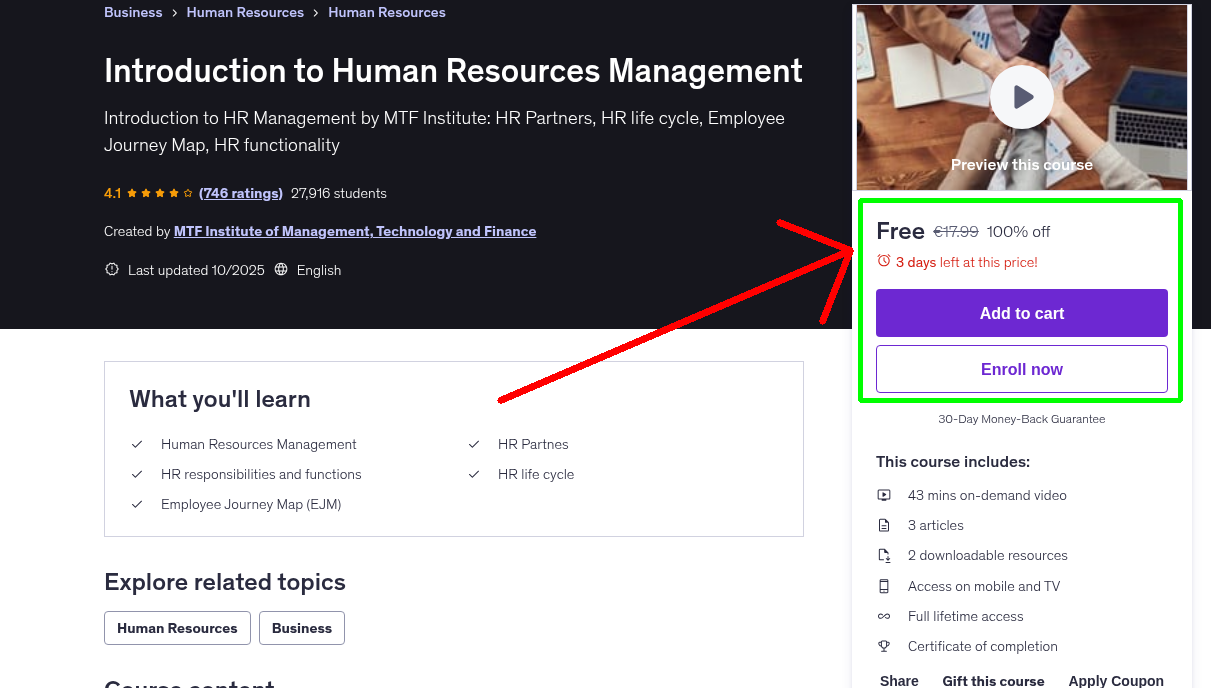Screen dimensions: 1211x688
Task: Click the alarm clock icon beside 3 days left
Action: 882,260
